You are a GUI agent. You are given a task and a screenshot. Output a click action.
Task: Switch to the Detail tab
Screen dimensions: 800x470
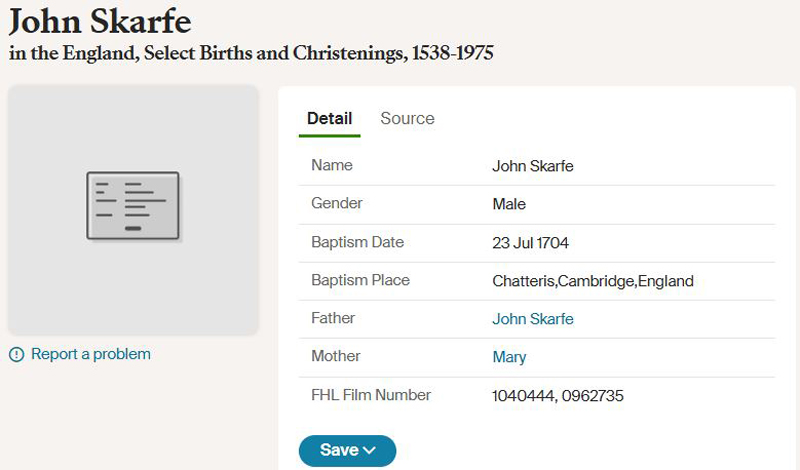330,118
